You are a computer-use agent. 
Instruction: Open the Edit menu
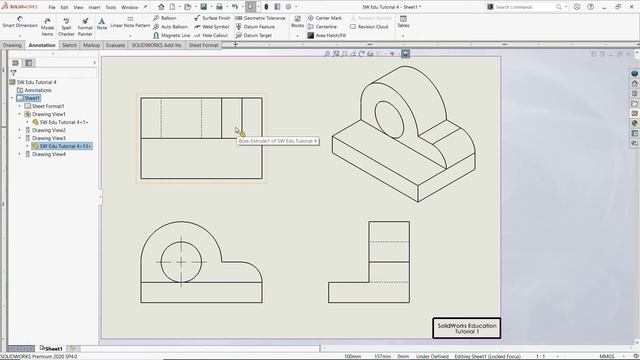[64, 7]
